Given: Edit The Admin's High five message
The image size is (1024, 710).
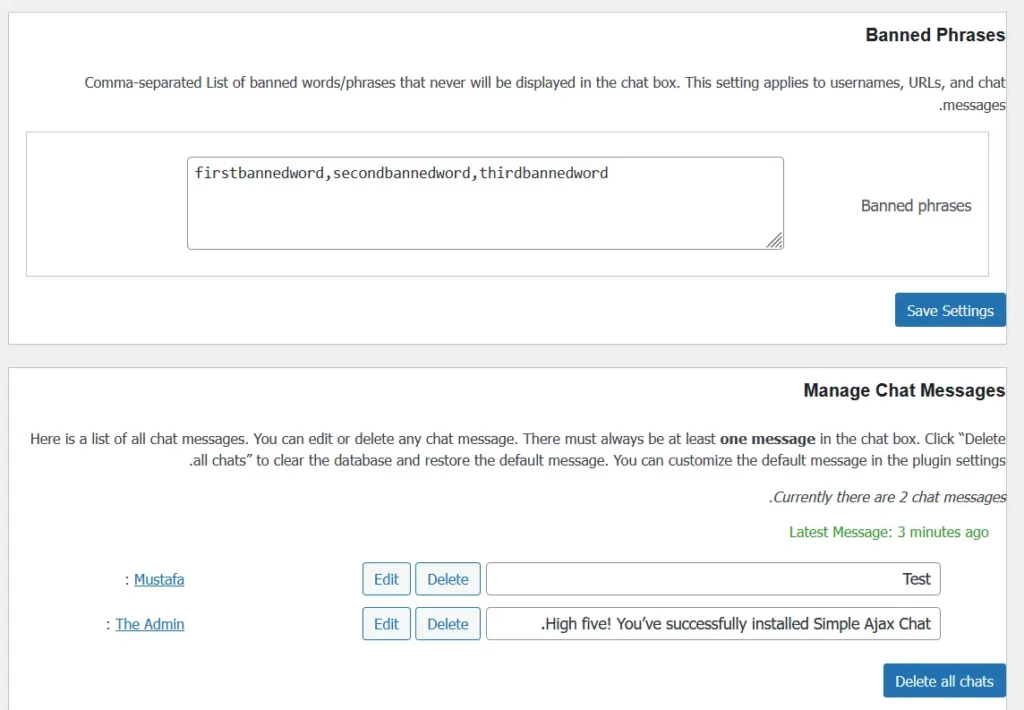Looking at the screenshot, I should click(386, 624).
